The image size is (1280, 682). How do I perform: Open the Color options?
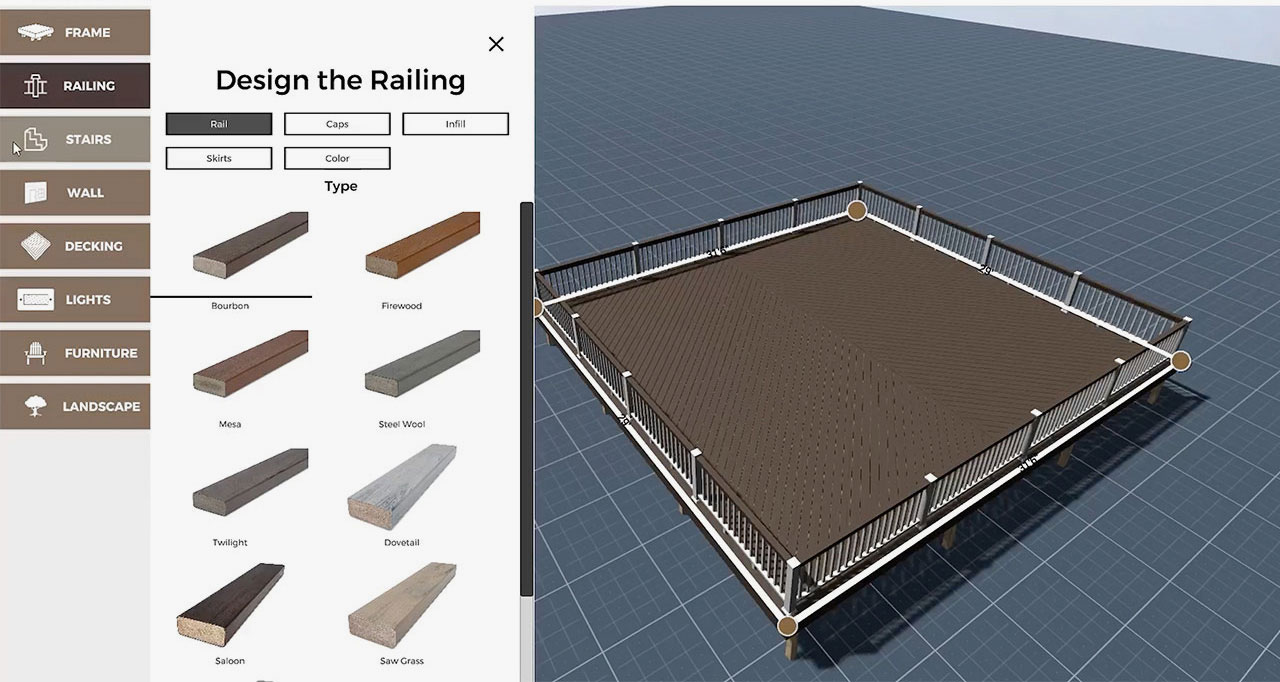[337, 158]
